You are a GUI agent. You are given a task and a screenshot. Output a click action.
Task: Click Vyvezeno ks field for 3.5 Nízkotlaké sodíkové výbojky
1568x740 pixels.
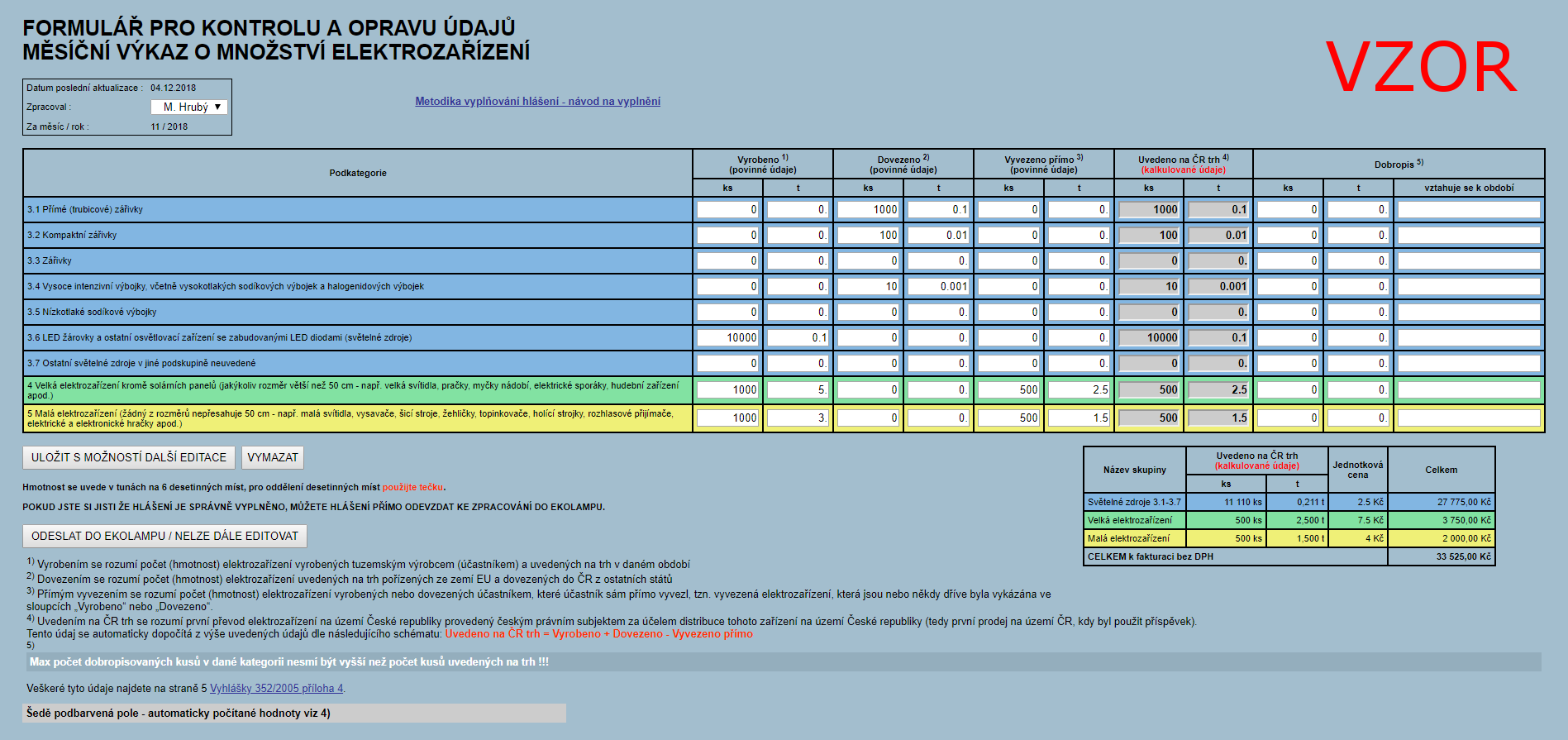click(1008, 313)
